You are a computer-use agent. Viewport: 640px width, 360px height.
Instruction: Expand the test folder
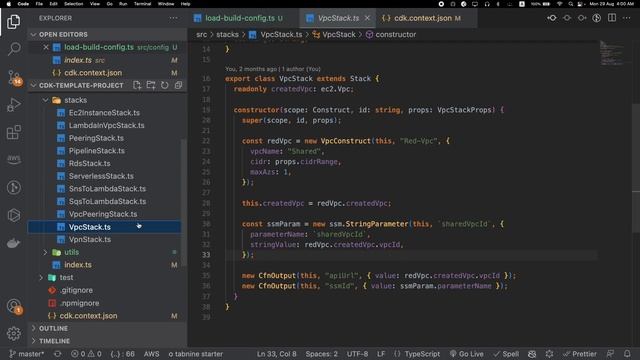(x=41, y=278)
